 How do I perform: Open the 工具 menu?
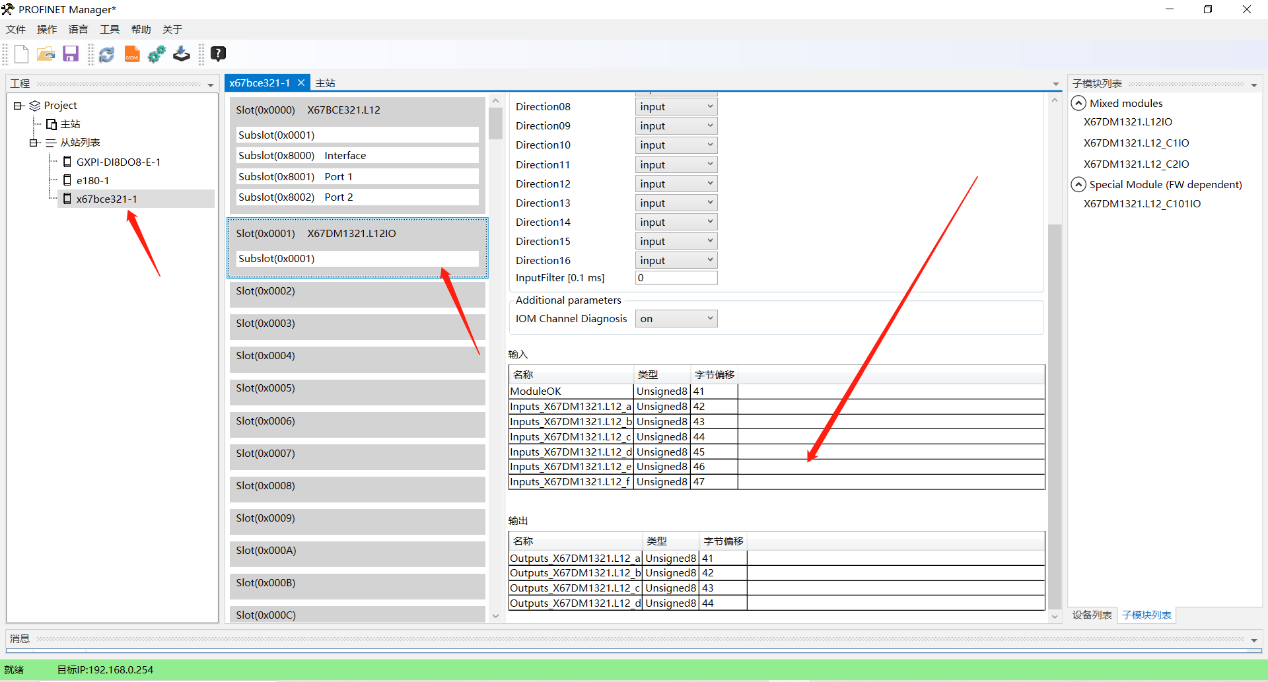tap(110, 29)
